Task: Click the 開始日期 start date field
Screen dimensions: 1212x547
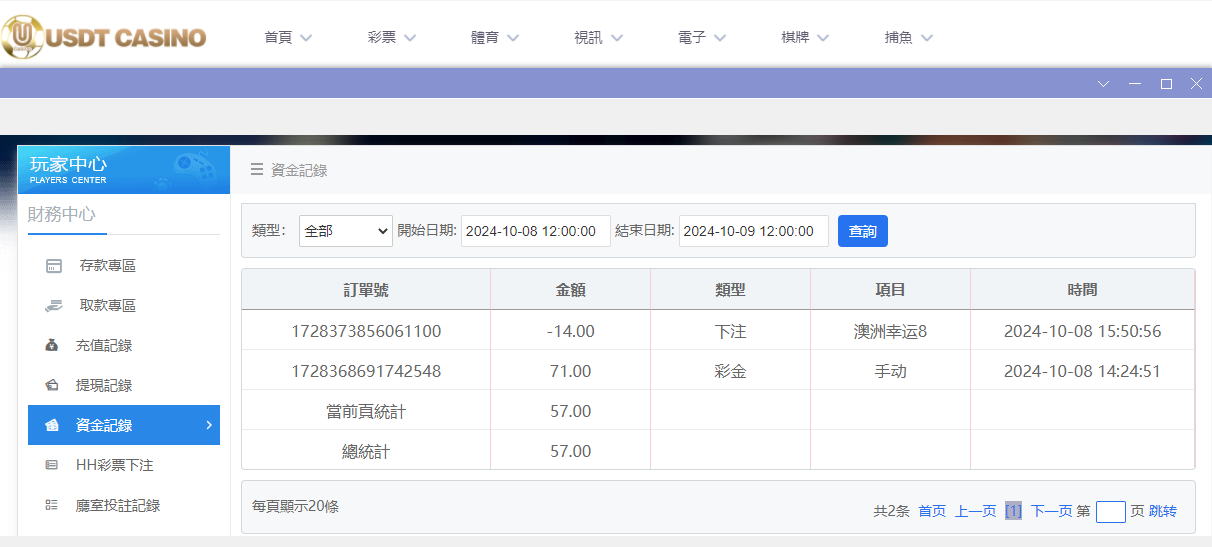Action: coord(535,231)
